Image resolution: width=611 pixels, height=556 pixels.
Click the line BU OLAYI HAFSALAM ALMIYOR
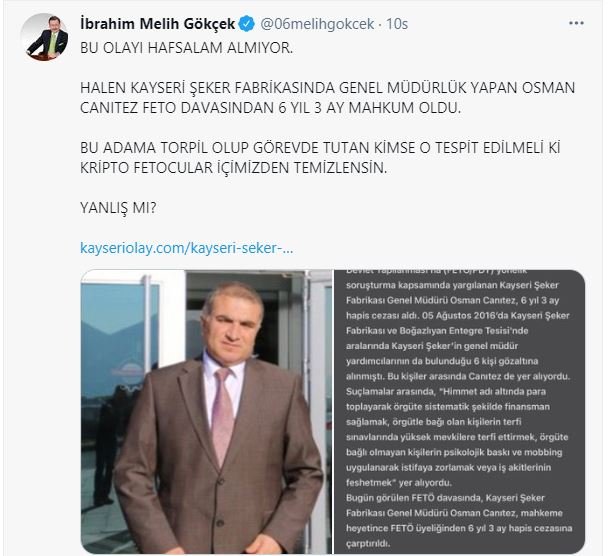(186, 48)
